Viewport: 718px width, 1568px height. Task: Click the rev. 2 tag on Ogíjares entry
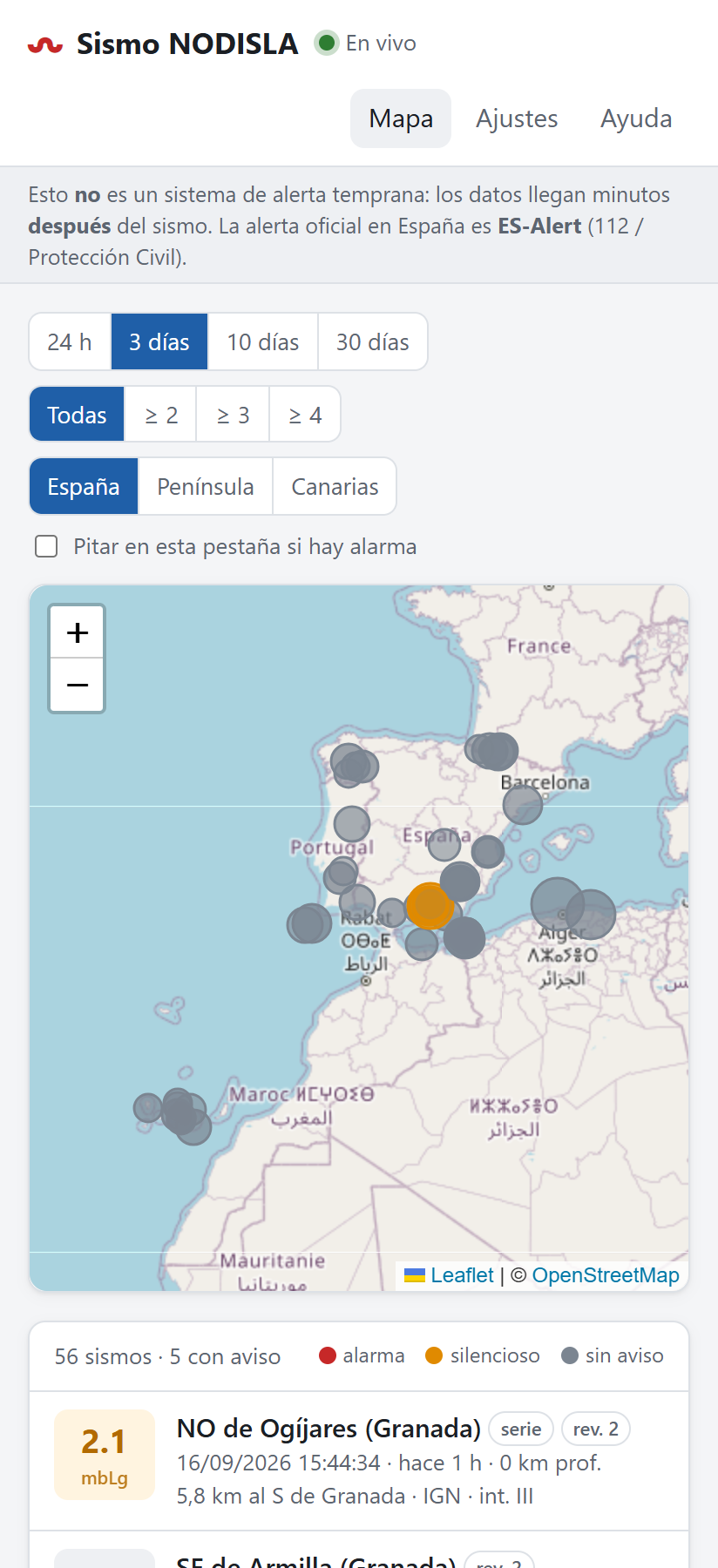(596, 1429)
